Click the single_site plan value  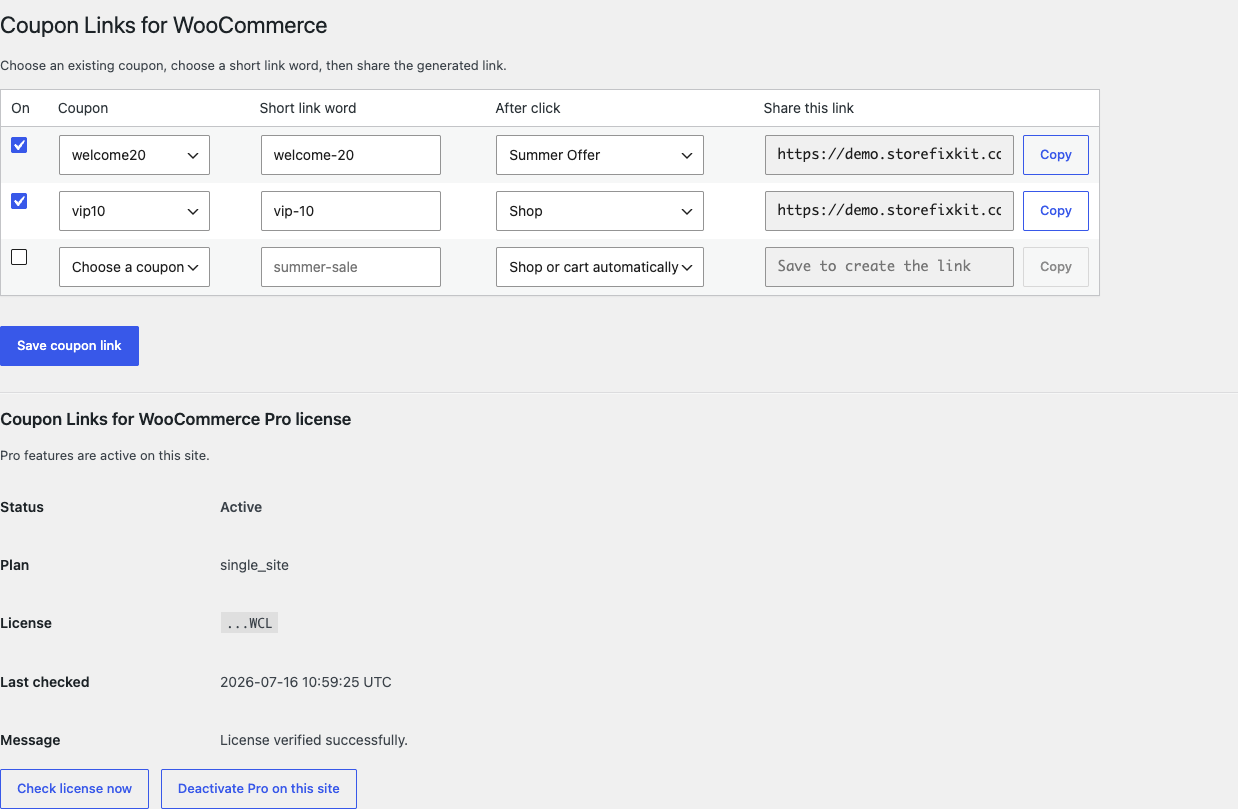coord(254,565)
